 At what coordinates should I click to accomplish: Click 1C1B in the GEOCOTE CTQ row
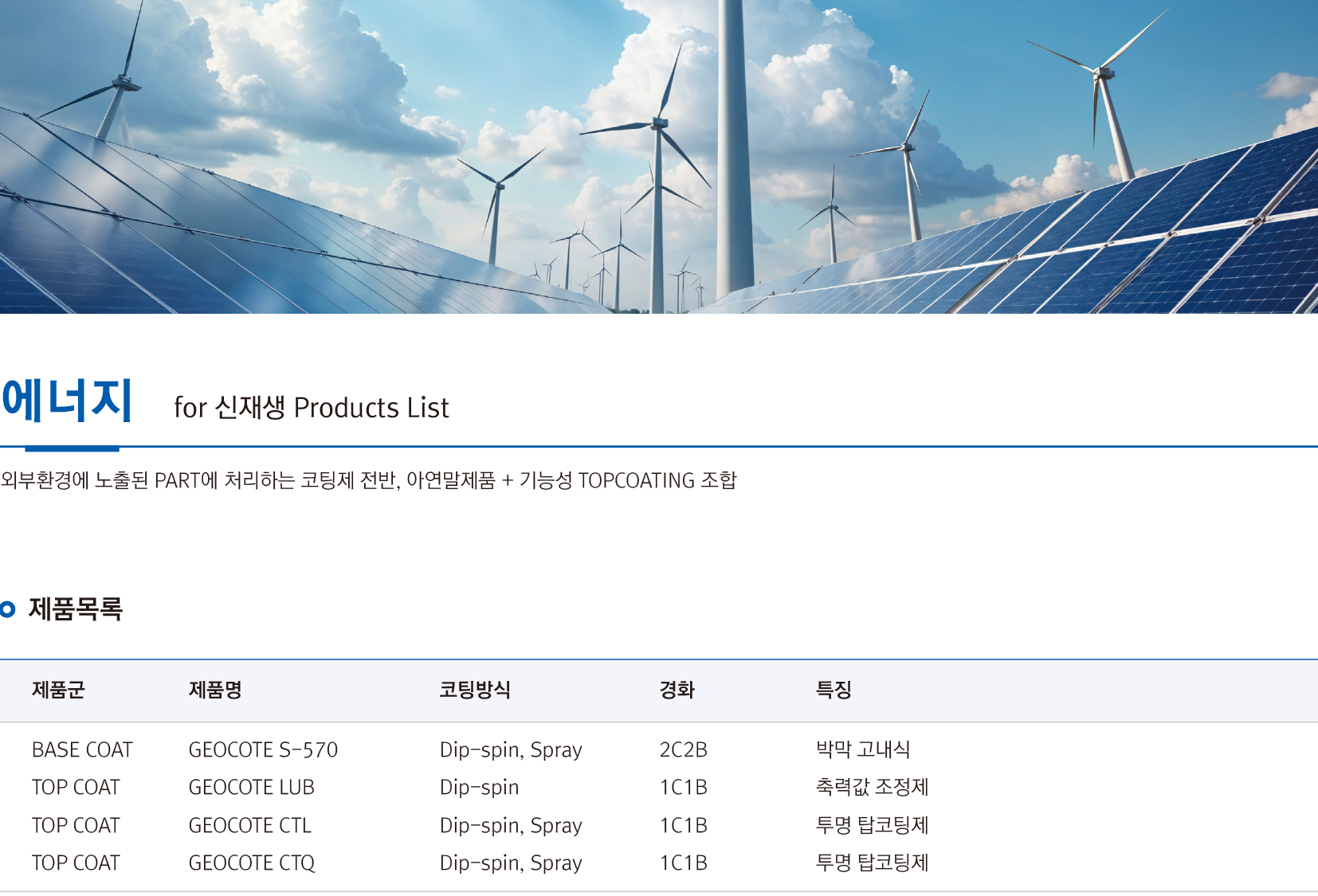[684, 863]
